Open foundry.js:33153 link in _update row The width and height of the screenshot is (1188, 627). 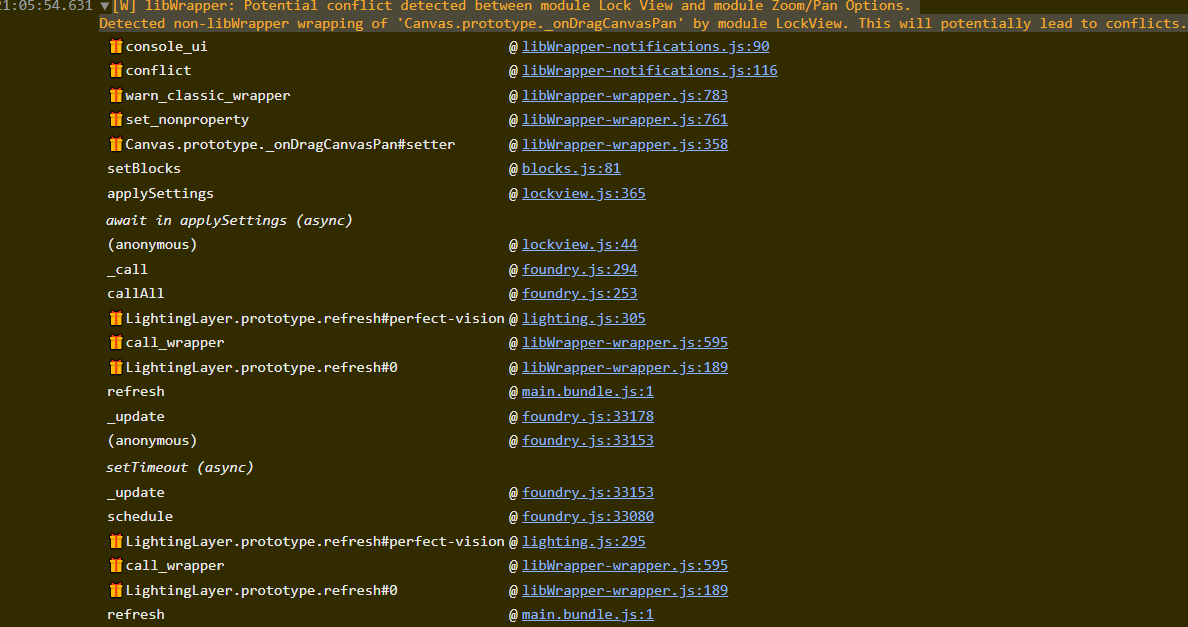[588, 492]
